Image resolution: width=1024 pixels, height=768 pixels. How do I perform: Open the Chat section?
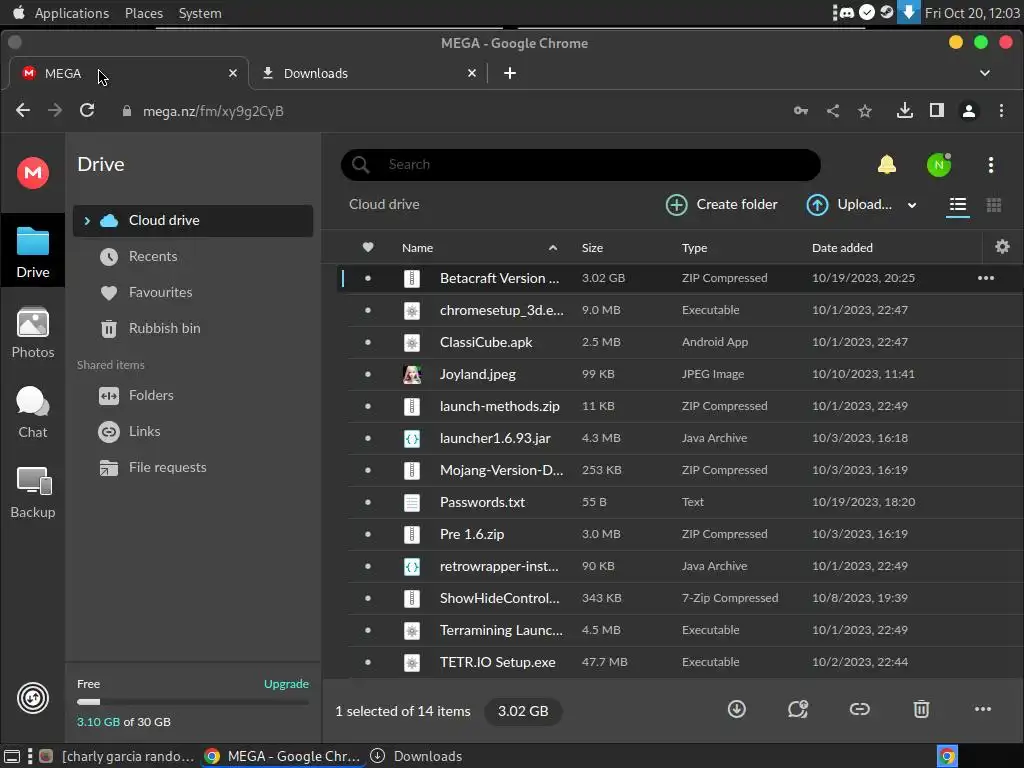point(33,413)
